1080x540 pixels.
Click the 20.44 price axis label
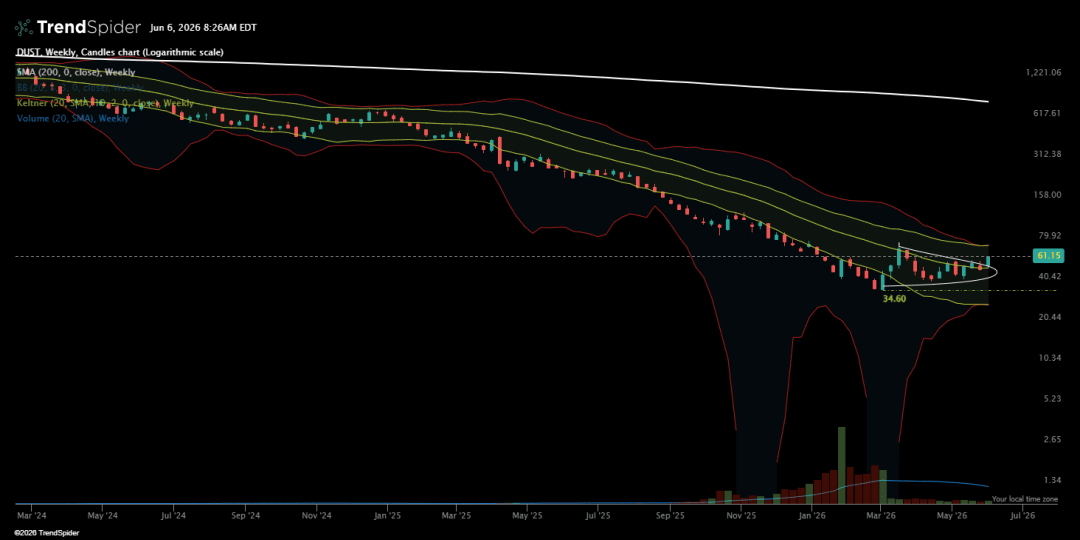coord(1049,317)
